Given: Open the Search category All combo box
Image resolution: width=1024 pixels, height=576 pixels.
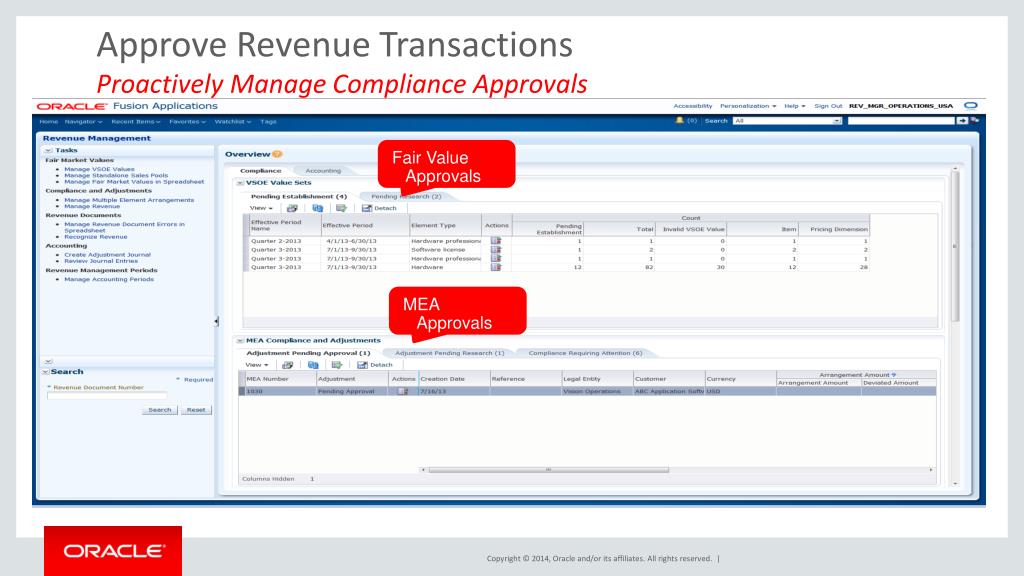Looking at the screenshot, I should [787, 121].
